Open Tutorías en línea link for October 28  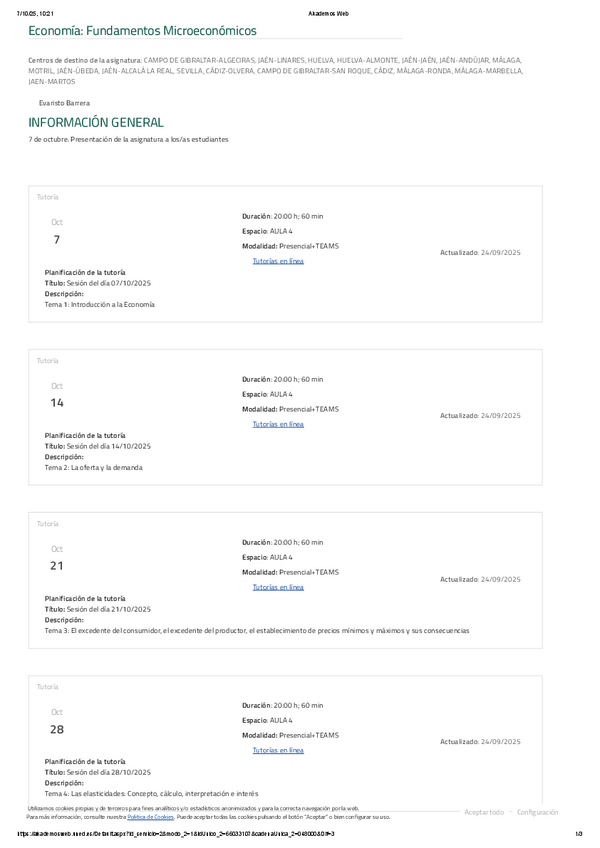pyautogui.click(x=278, y=750)
